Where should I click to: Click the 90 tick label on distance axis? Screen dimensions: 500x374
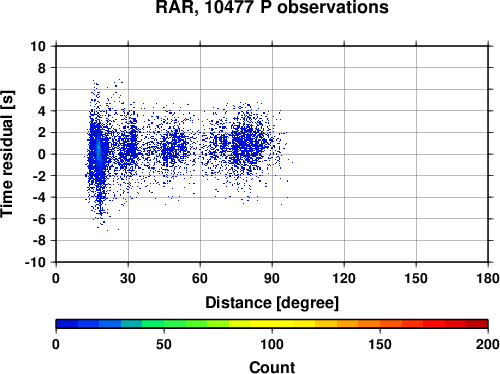pos(272,278)
